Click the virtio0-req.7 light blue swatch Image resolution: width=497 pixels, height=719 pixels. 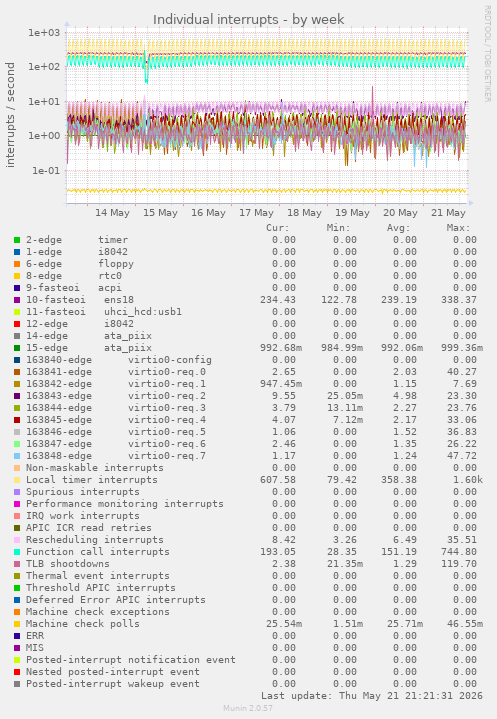click(x=17, y=456)
